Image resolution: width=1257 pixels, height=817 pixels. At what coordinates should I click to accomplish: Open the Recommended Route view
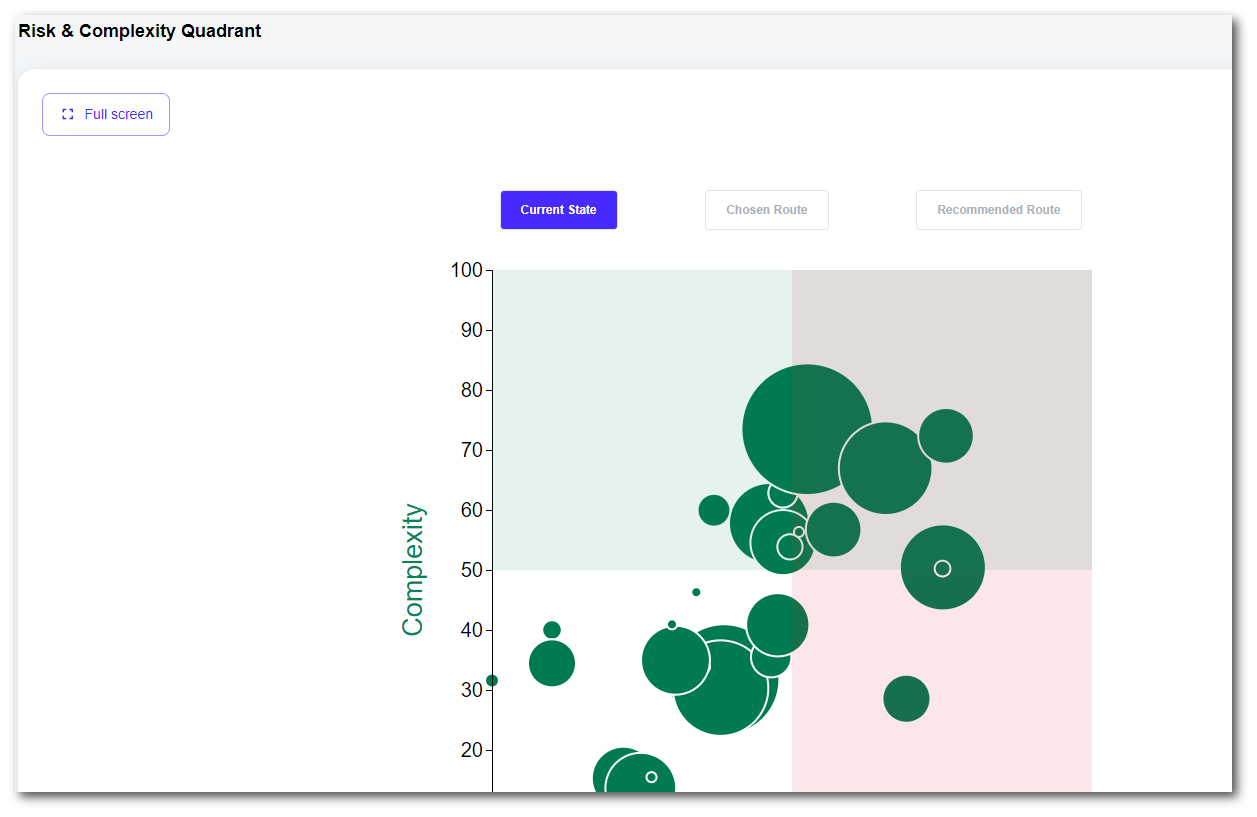point(998,210)
